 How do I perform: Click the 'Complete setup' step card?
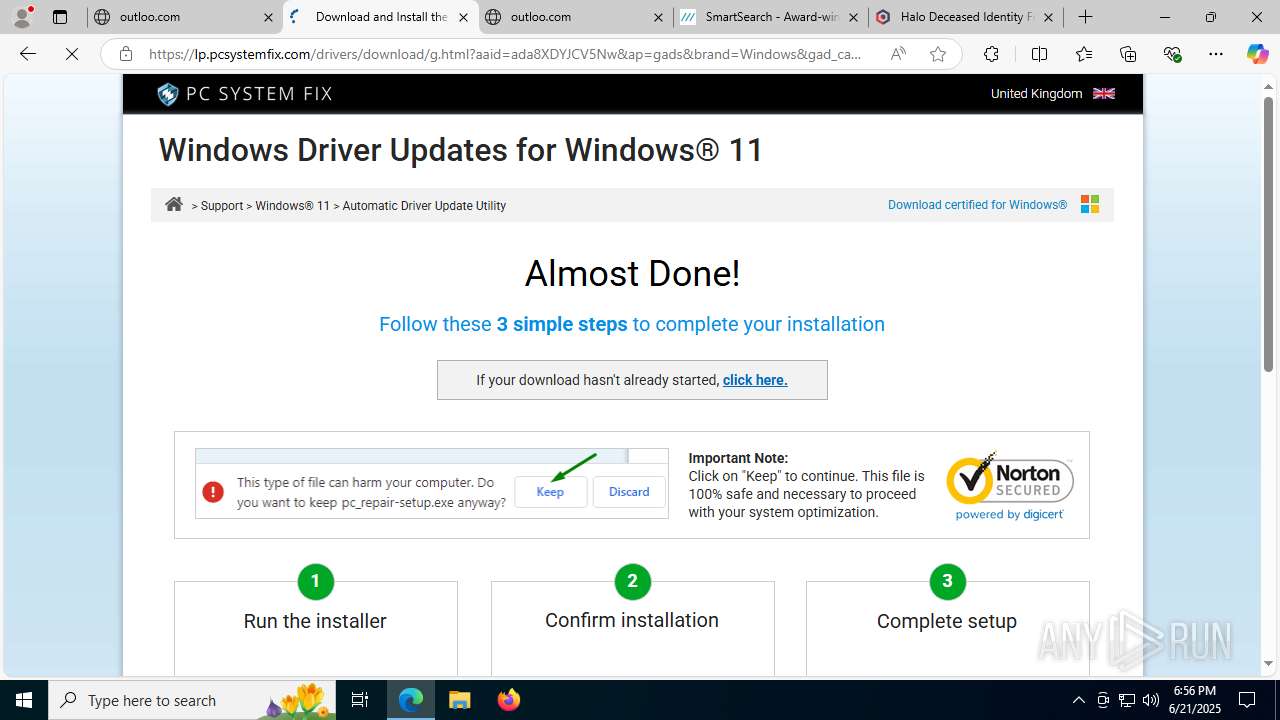947,626
